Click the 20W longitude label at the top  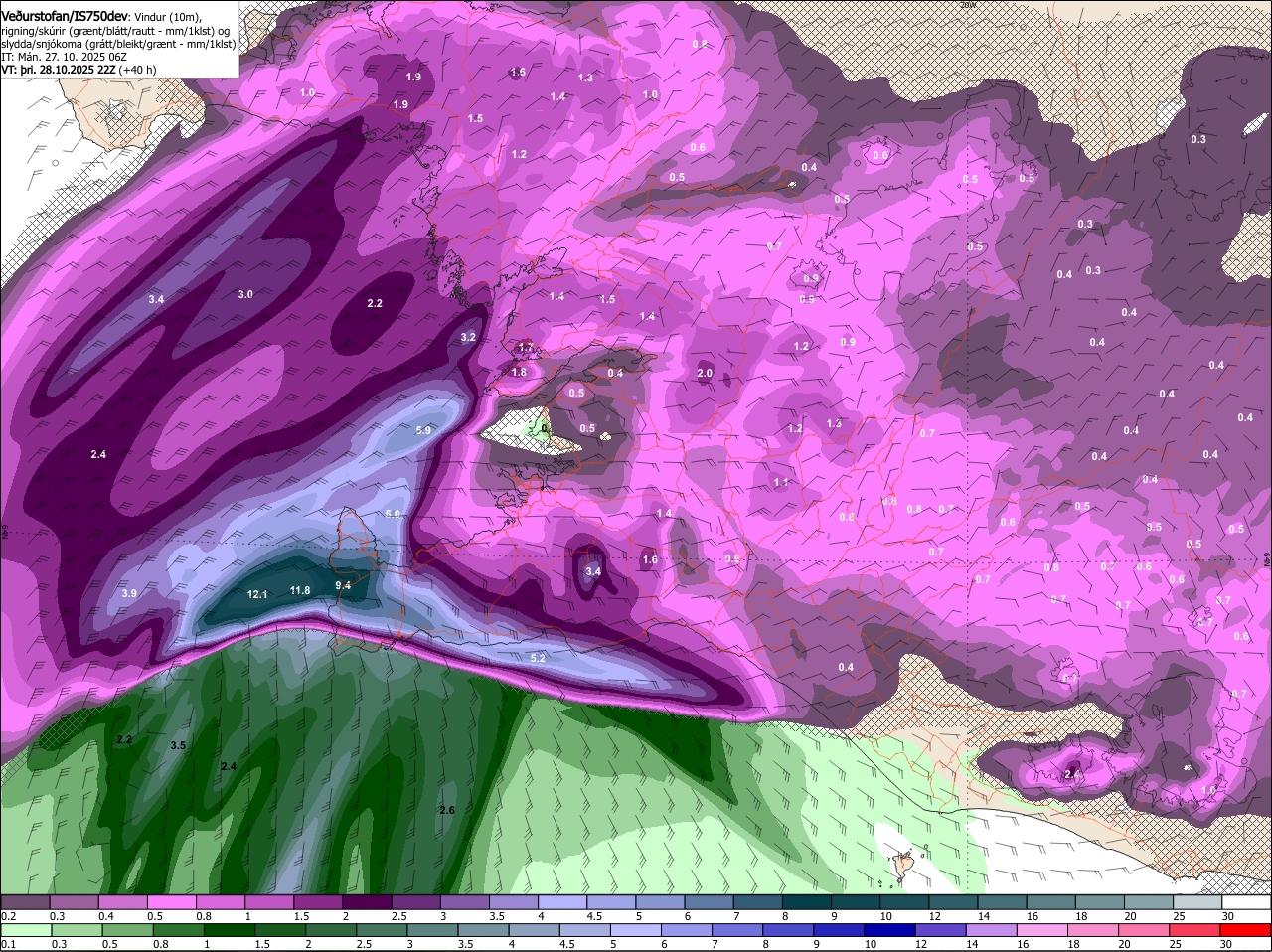(x=969, y=5)
